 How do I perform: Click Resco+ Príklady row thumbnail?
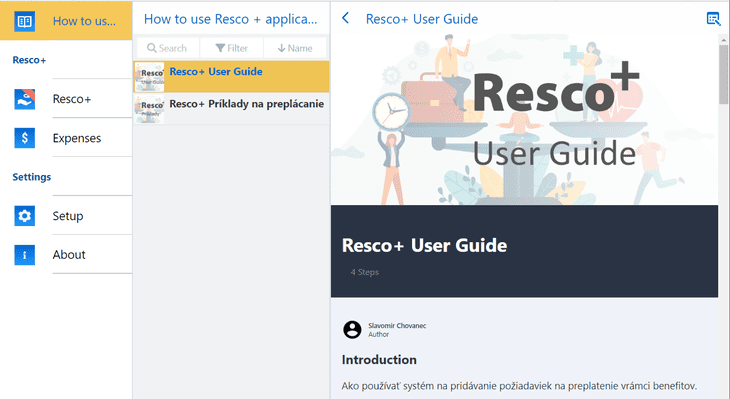pos(149,109)
